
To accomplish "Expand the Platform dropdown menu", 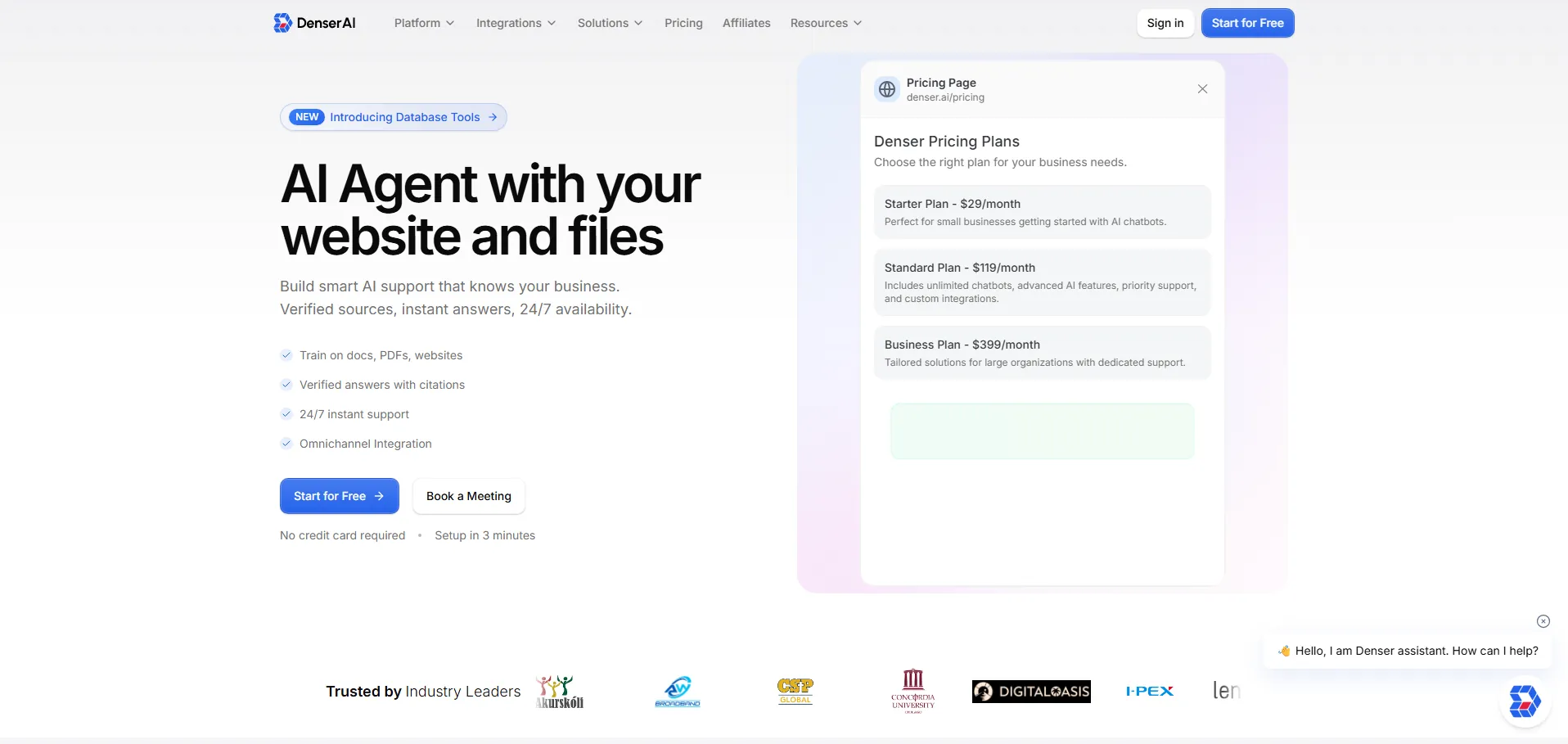I will [424, 23].
